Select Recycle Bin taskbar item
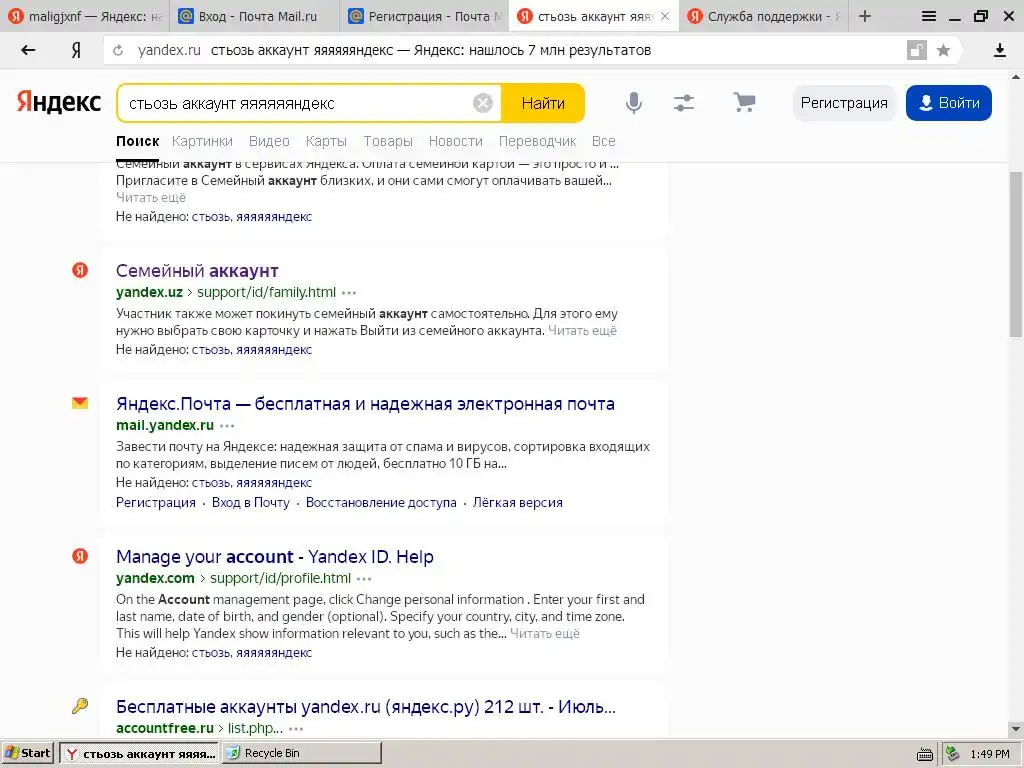 pos(301,753)
